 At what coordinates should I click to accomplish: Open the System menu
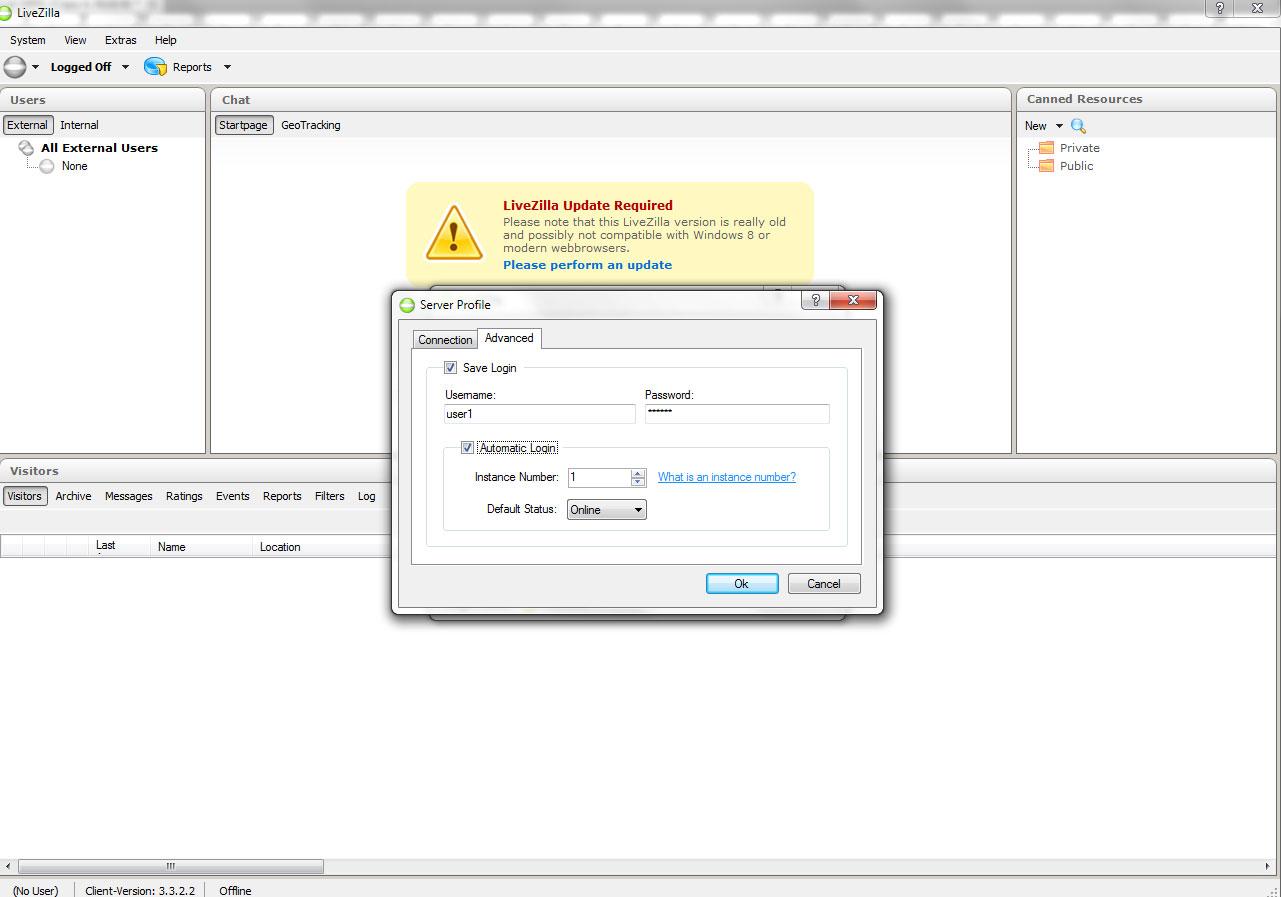click(28, 40)
